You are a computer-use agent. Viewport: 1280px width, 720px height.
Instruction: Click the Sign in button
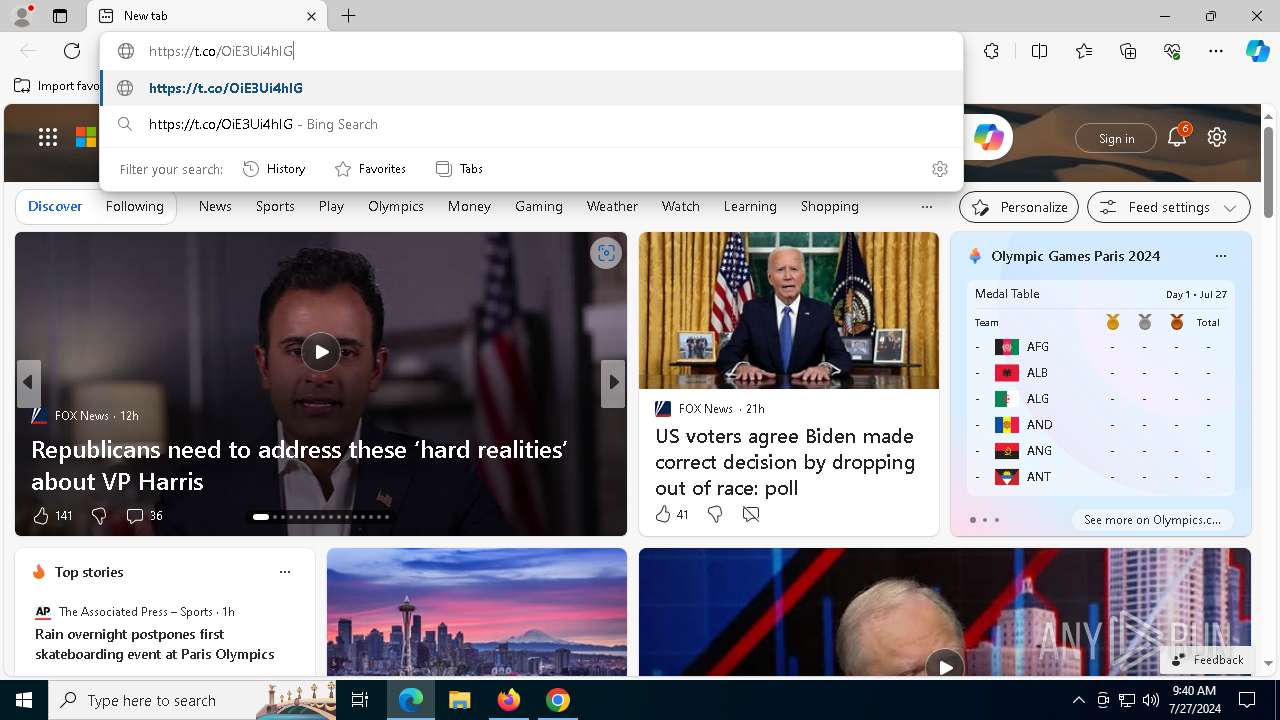[1116, 138]
